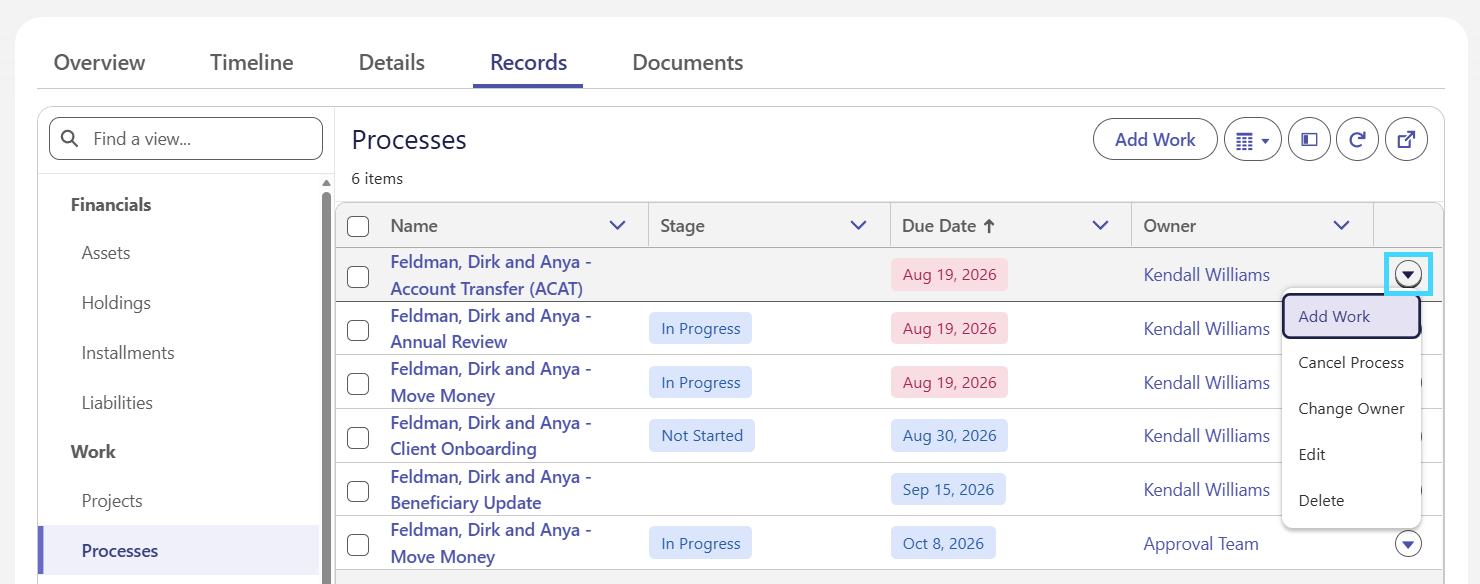Open the Name column menu chevron
1480x584 pixels.
617,226
